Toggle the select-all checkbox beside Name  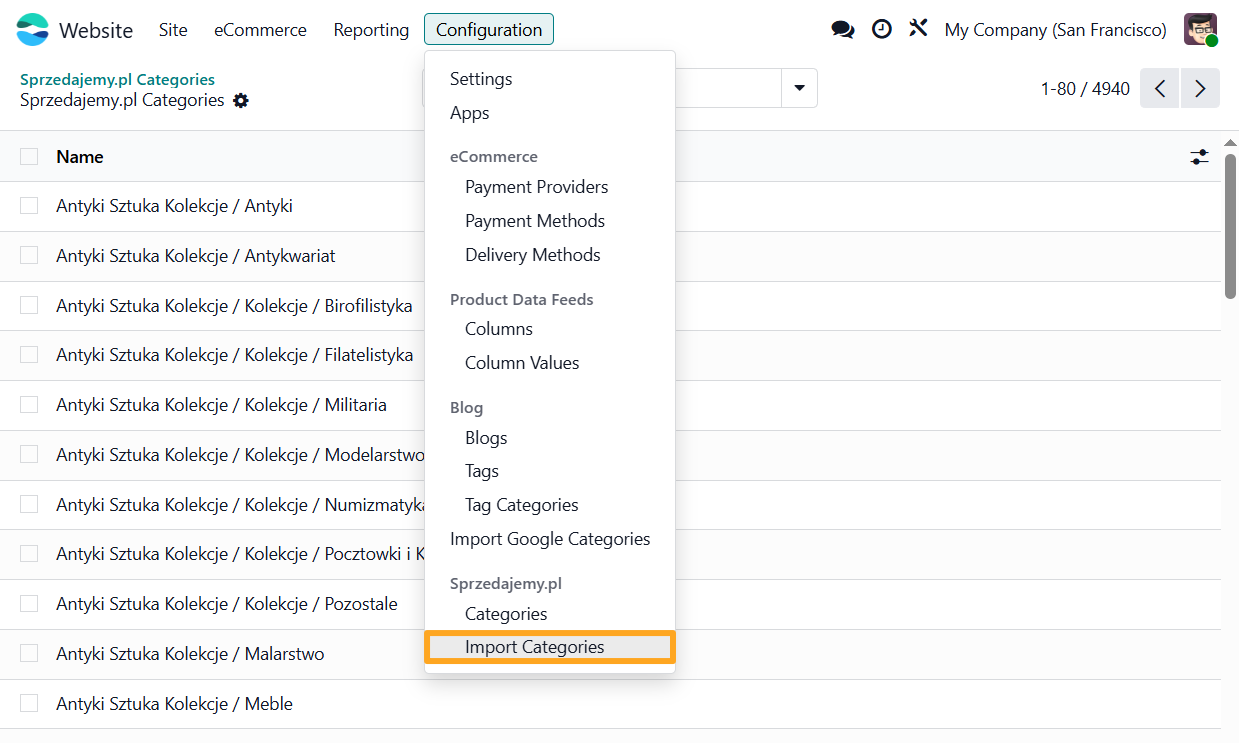point(29,156)
